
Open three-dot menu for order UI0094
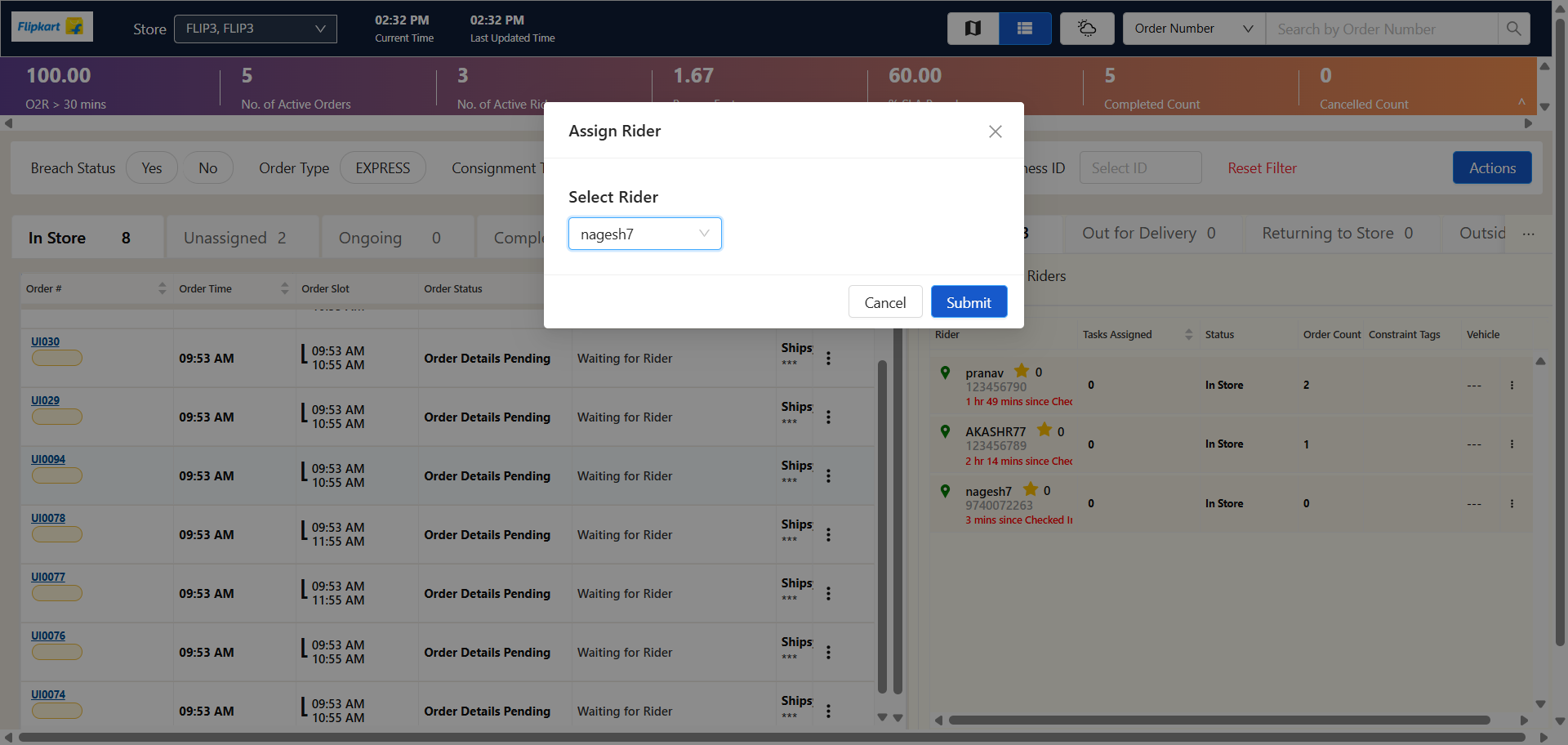(x=828, y=475)
